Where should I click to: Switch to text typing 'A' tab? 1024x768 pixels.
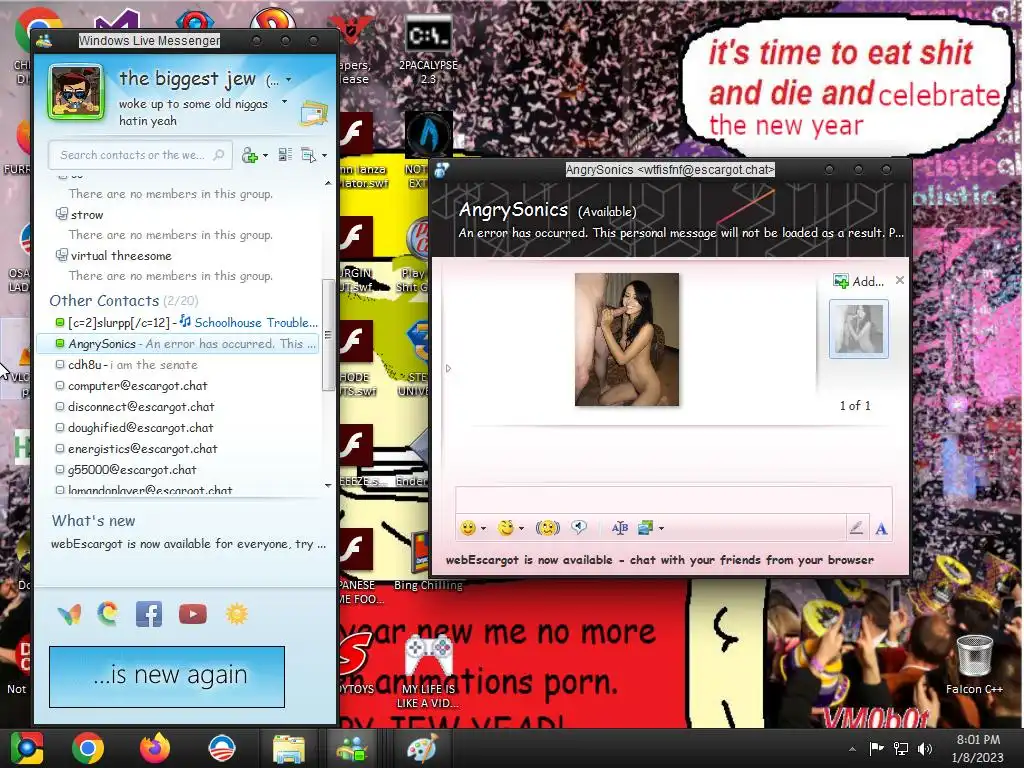pos(881,528)
